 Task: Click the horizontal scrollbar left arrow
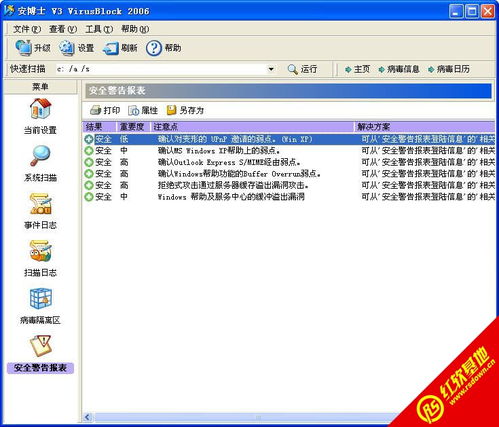pyautogui.click(x=88, y=417)
